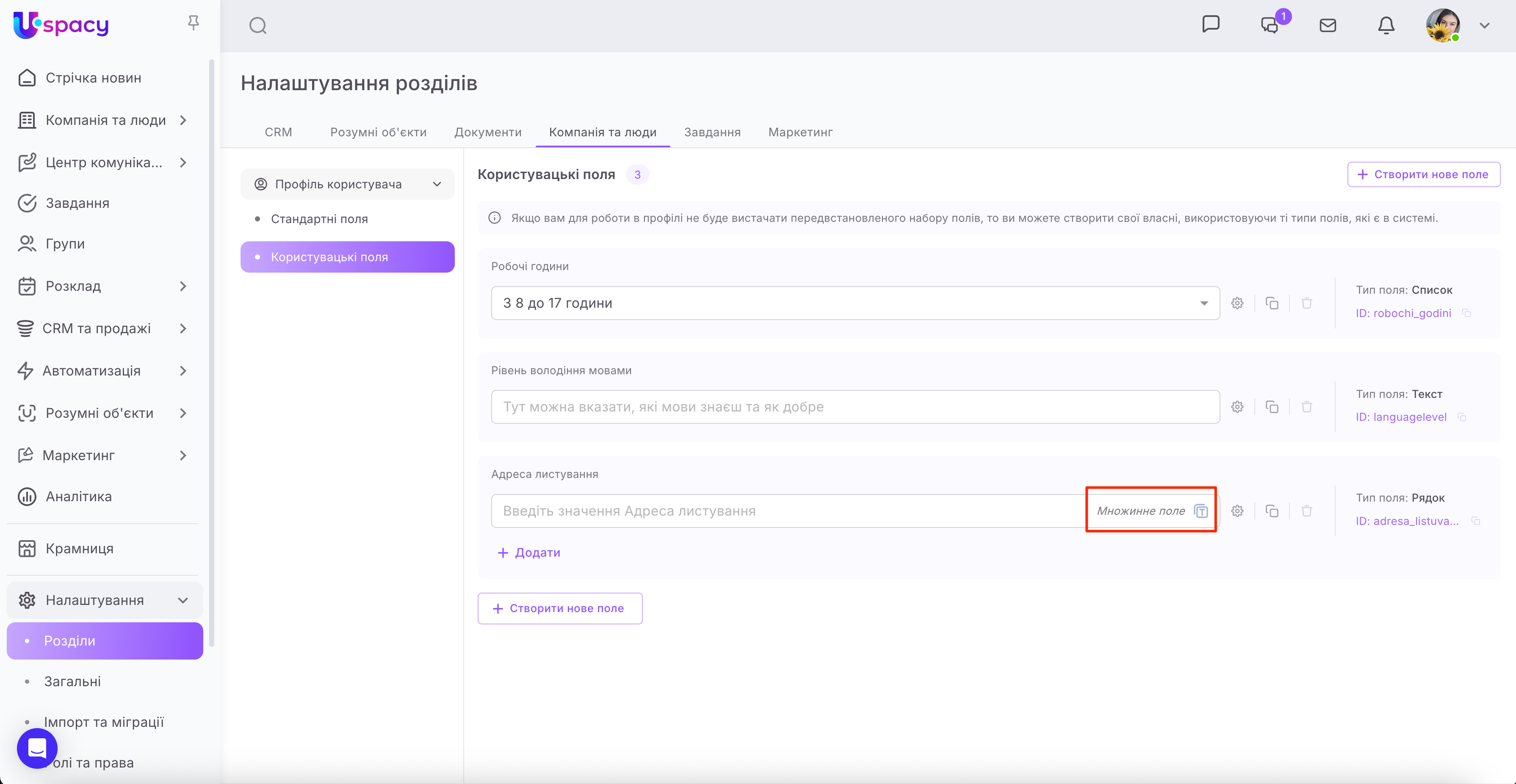Duplicate the Рівень володіння мовами field

point(1272,407)
